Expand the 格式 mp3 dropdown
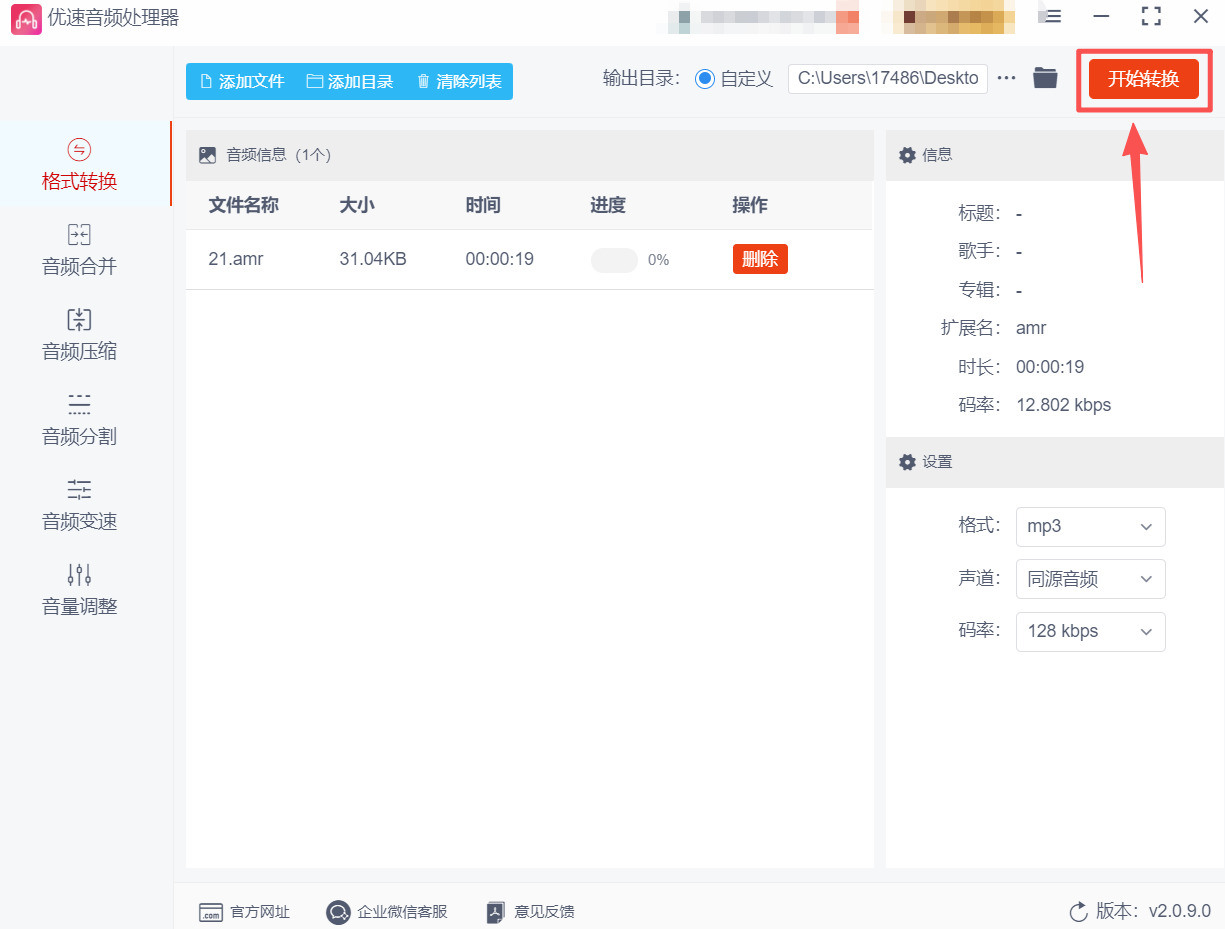Screen dimensions: 1225x929 click(x=1090, y=526)
